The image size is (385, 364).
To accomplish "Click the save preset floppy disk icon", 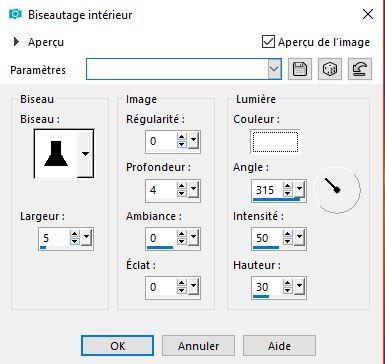I will click(x=300, y=69).
